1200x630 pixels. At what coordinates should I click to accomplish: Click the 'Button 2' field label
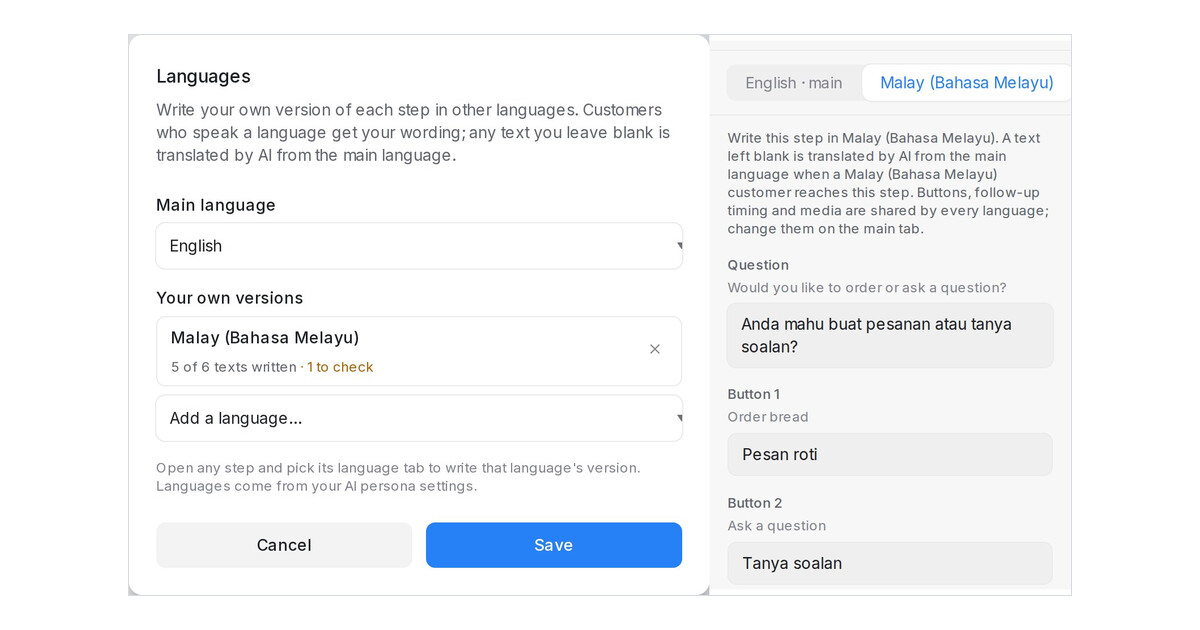(755, 503)
